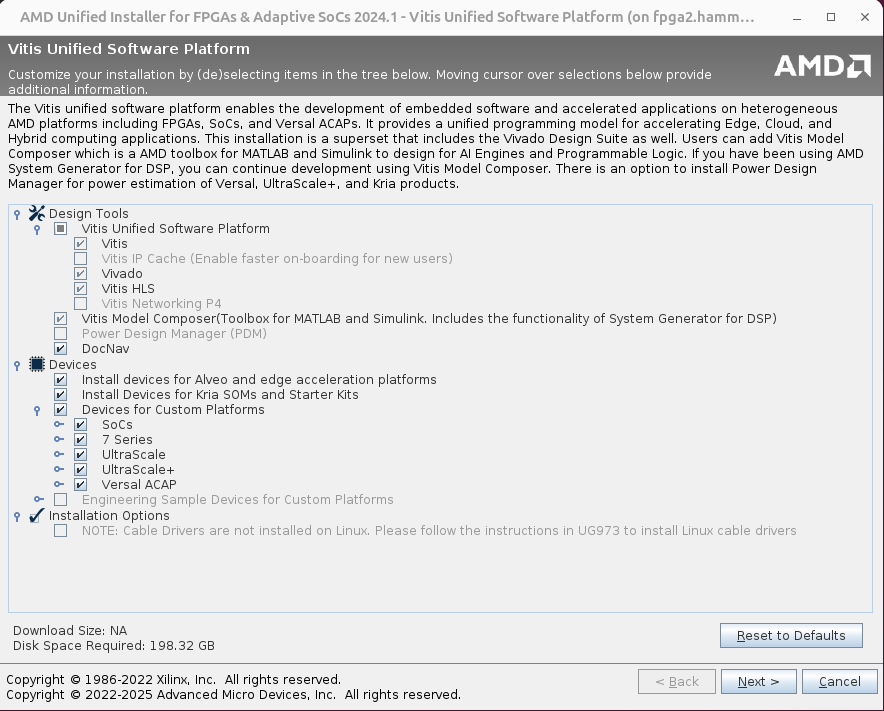Collapse Devices for Custom Platforms node
The width and height of the screenshot is (884, 711).
point(38,410)
